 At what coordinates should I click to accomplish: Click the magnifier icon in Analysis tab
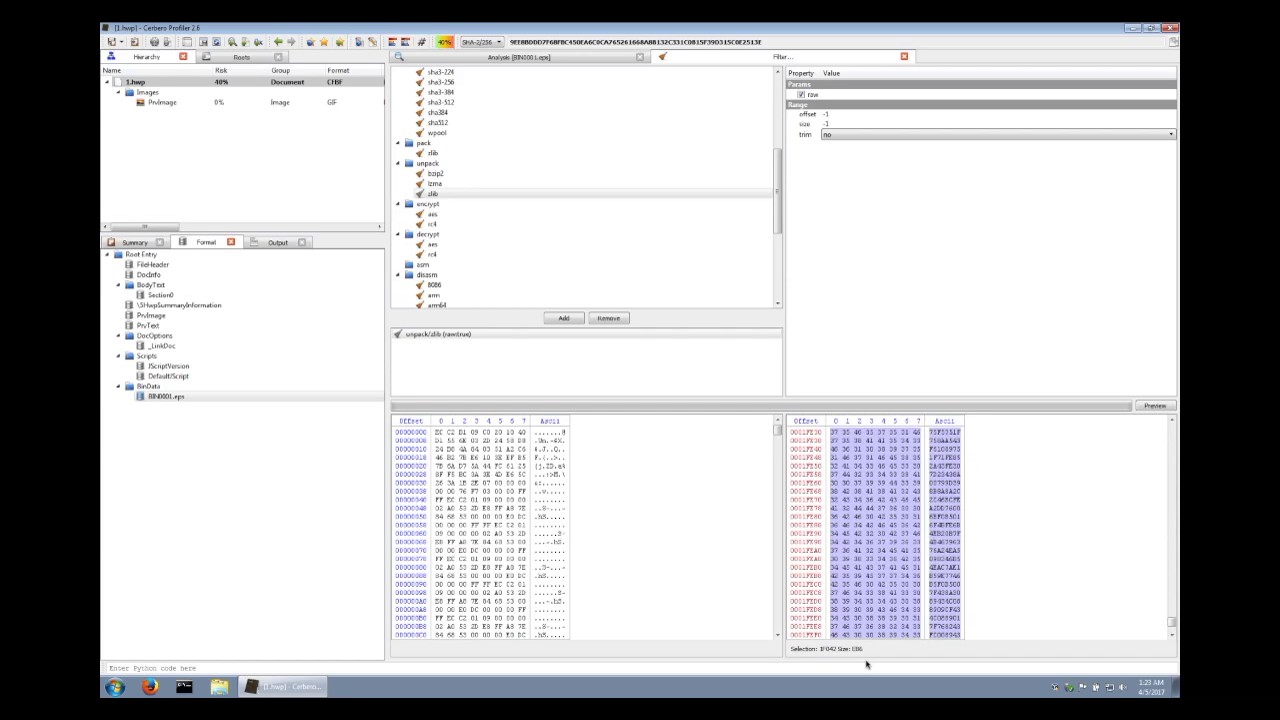(399, 57)
